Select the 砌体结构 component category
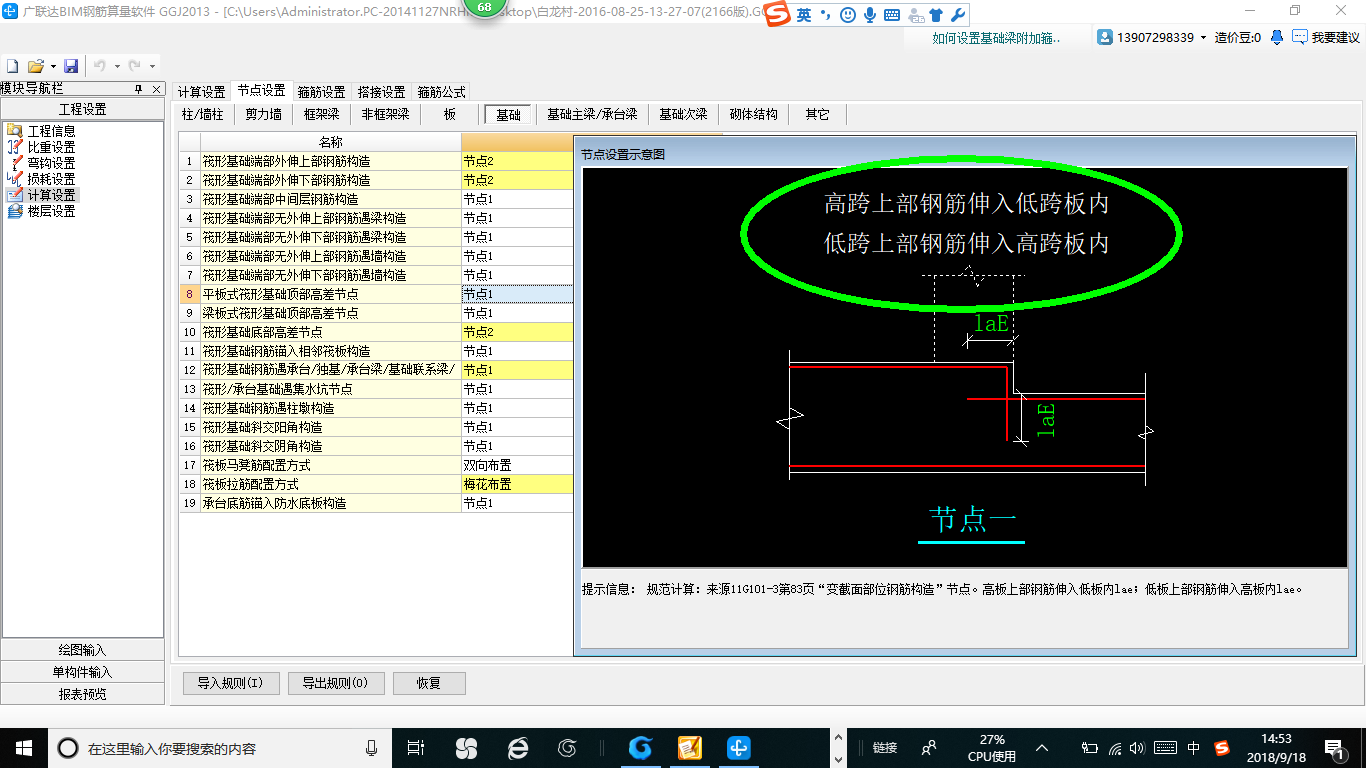This screenshot has width=1366, height=768. (x=753, y=115)
